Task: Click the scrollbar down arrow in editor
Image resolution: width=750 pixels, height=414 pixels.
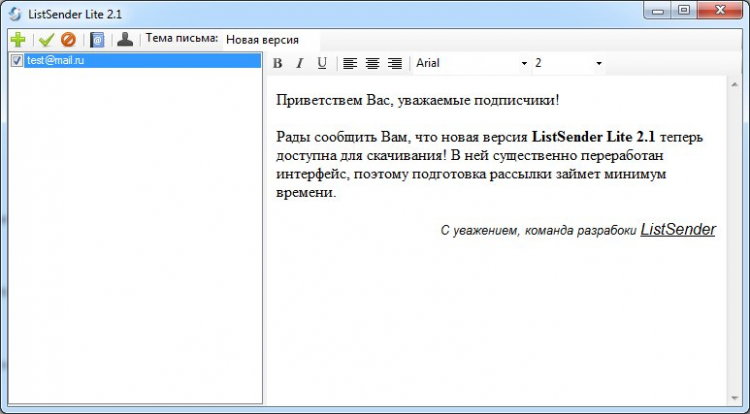Action: pos(735,398)
